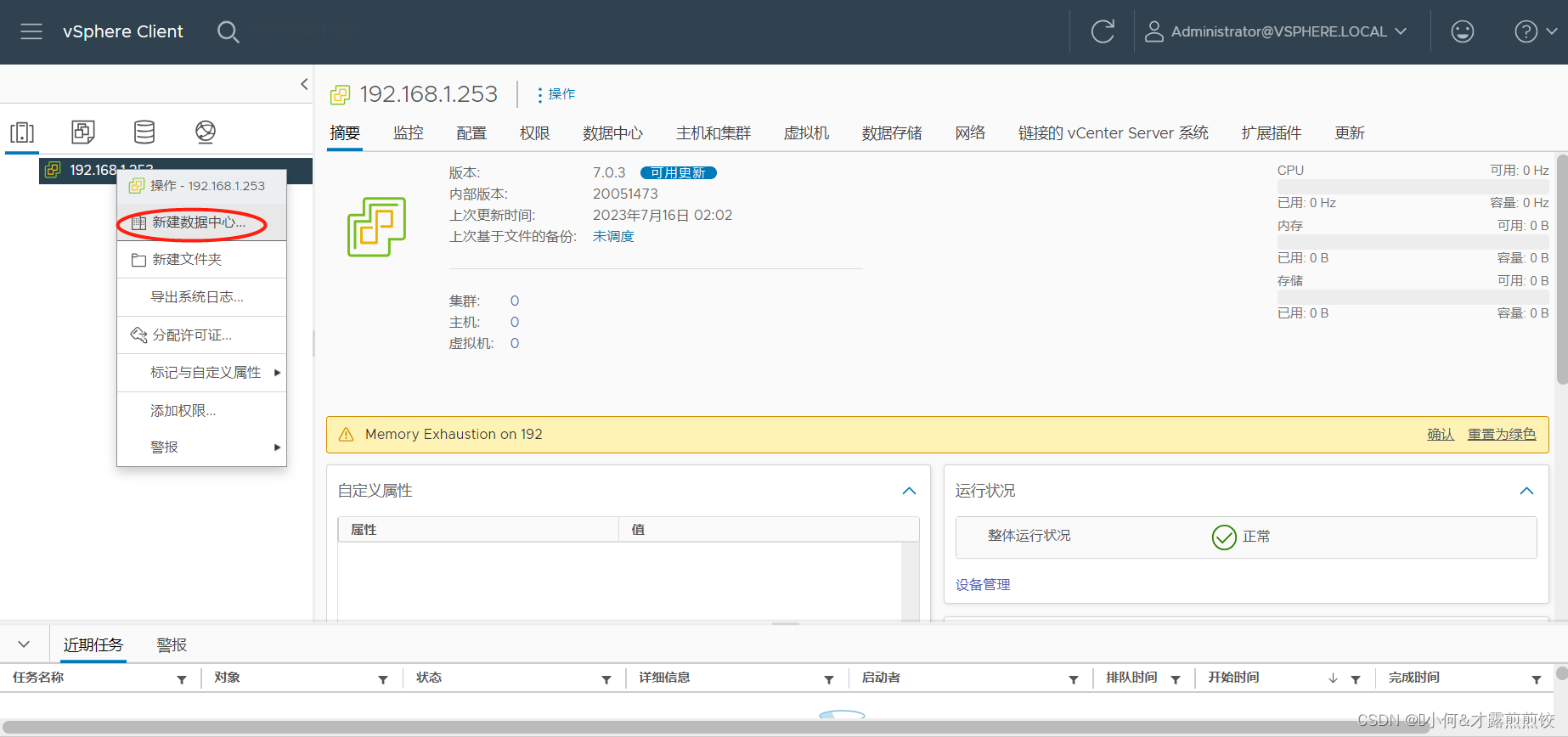Switch to Networking inventory view
The image size is (1568, 737).
(x=206, y=132)
